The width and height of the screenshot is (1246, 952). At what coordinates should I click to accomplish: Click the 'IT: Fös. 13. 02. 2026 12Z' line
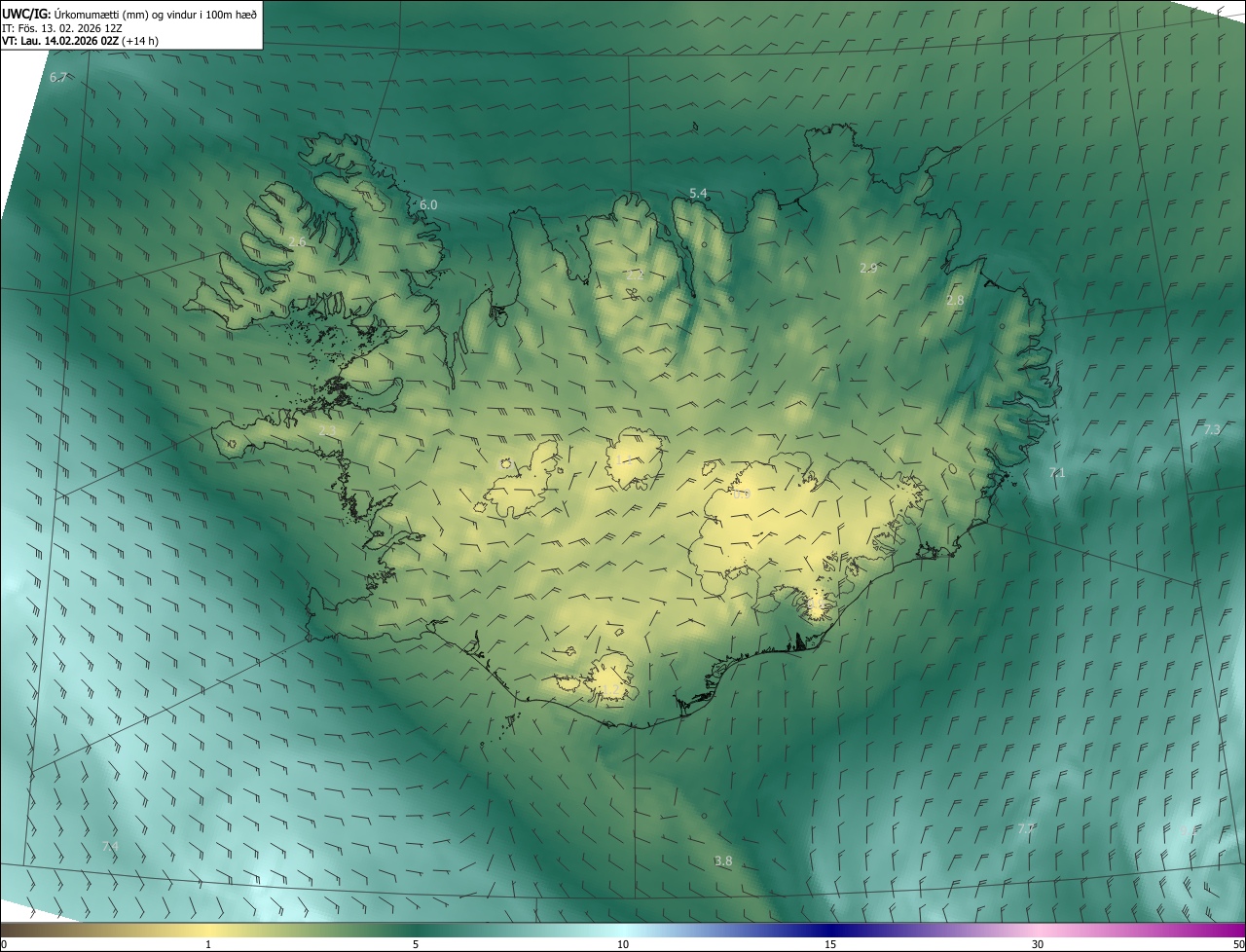(62, 27)
